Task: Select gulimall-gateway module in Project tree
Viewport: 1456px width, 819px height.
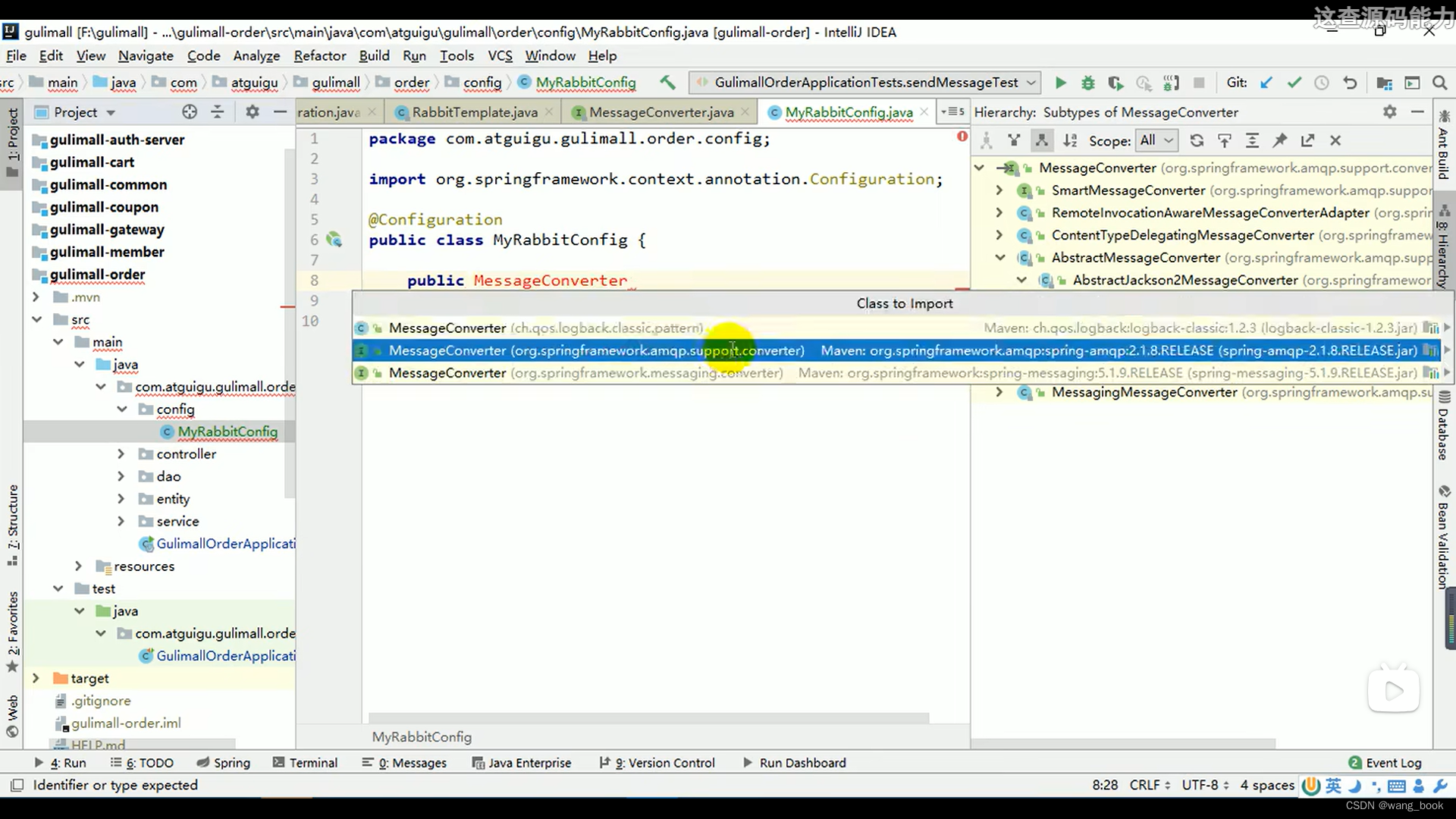Action: tap(107, 230)
